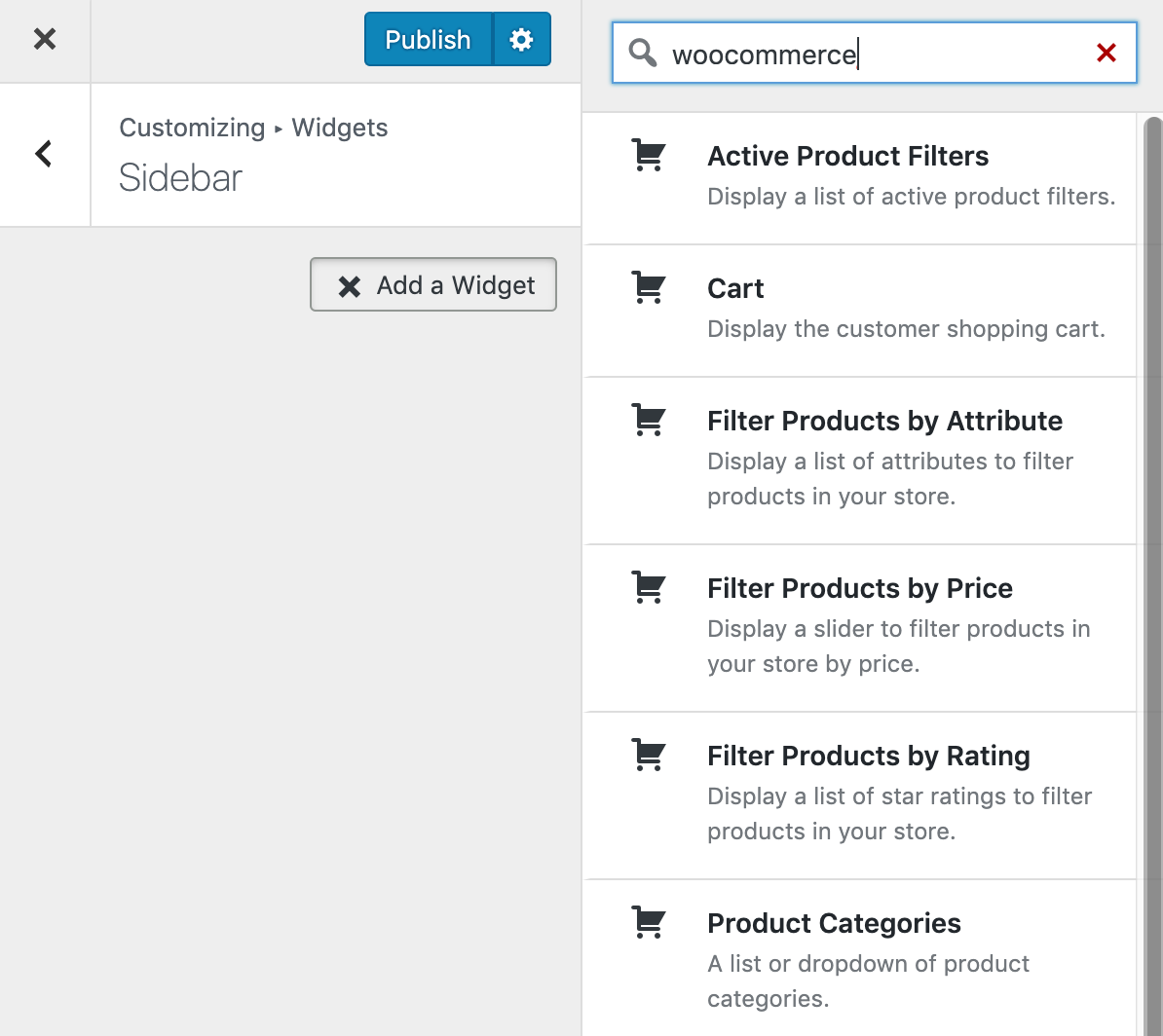The width and height of the screenshot is (1163, 1036).
Task: Open publish settings gear icon
Action: [x=522, y=40]
